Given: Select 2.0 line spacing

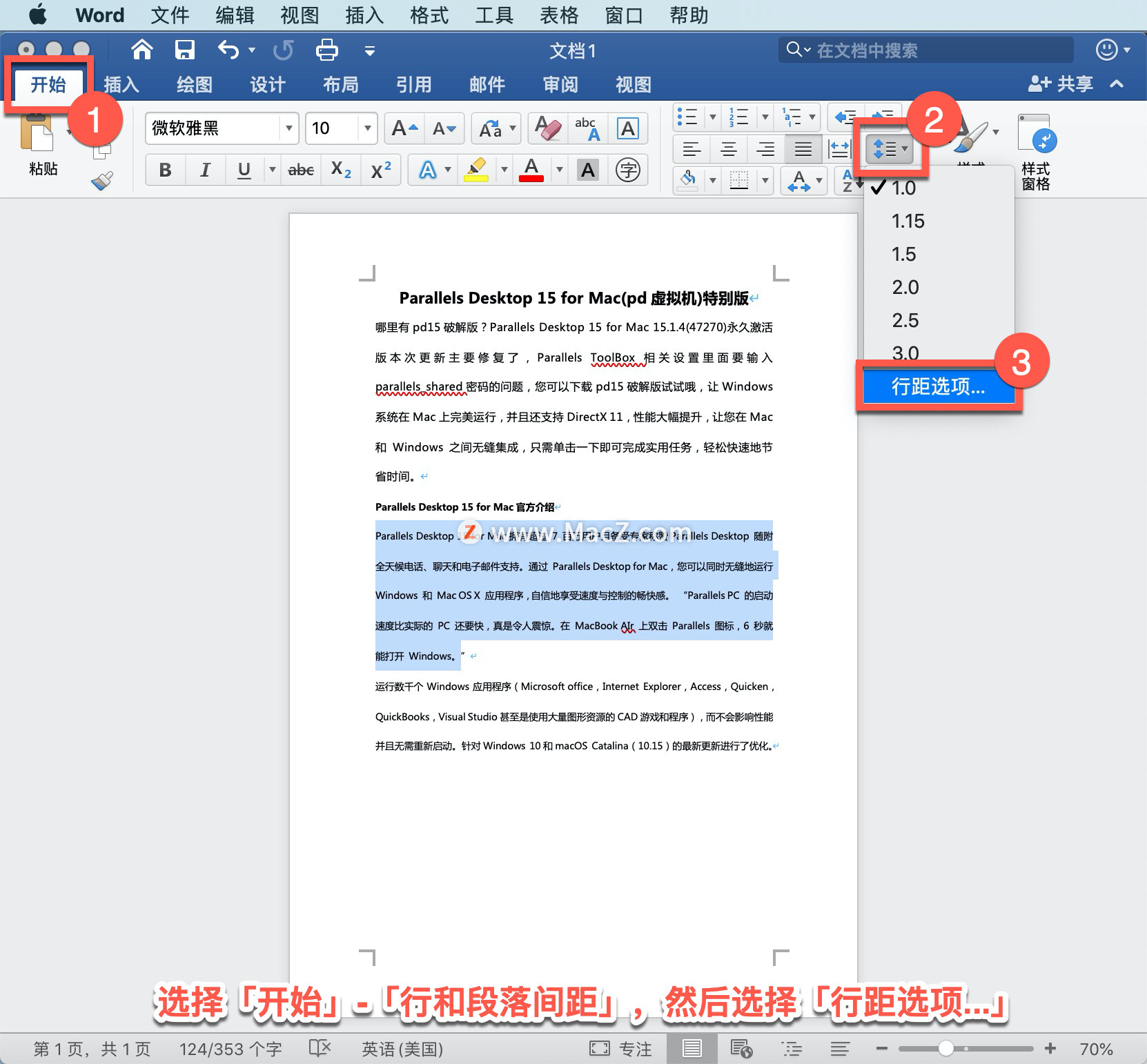Looking at the screenshot, I should point(939,287).
